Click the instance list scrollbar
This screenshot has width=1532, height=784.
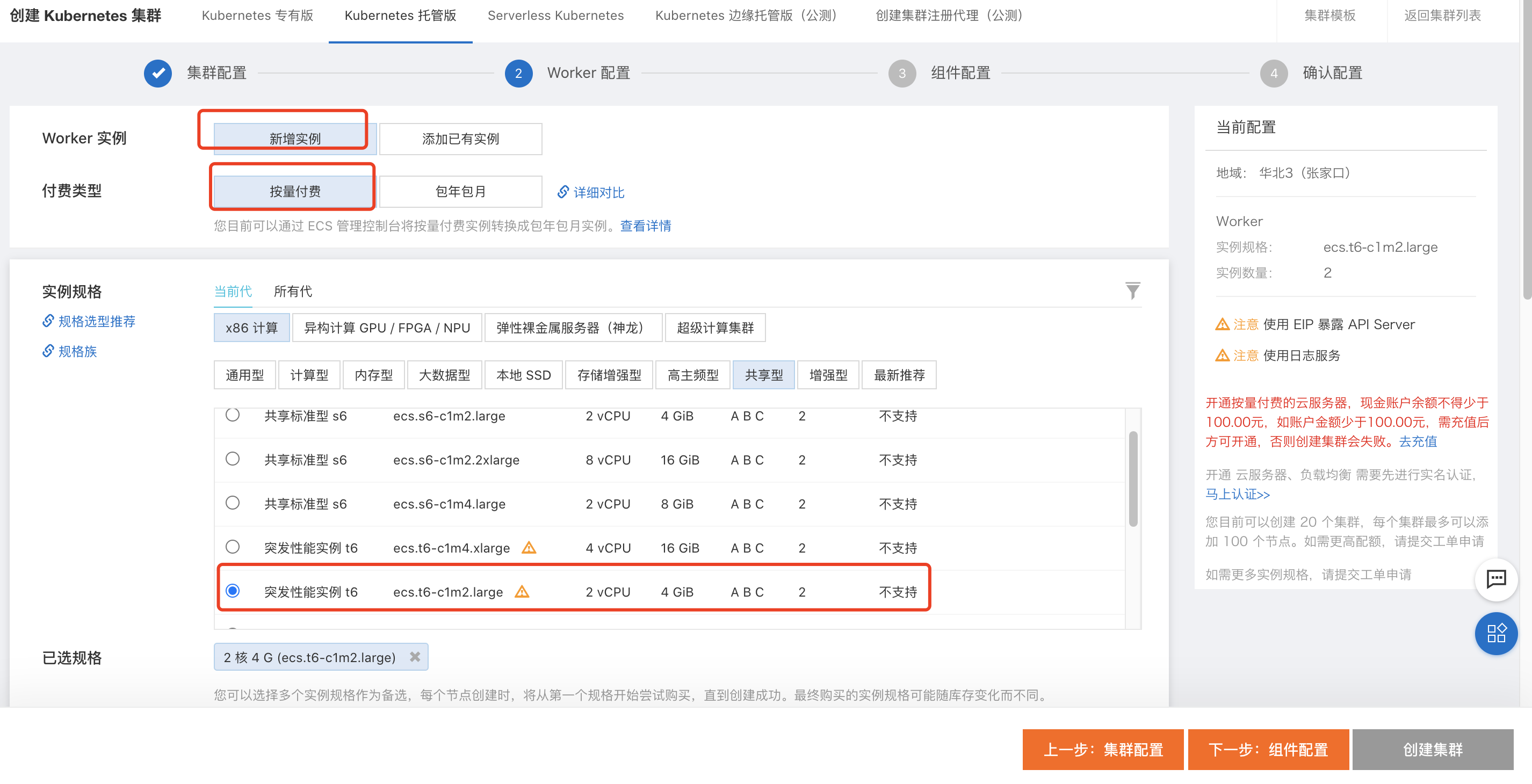pyautogui.click(x=1133, y=479)
